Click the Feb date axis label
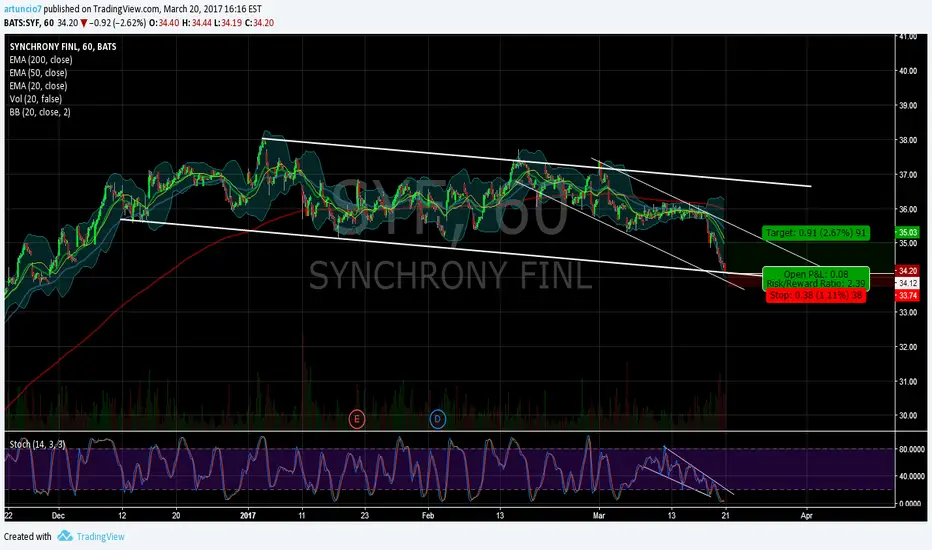The image size is (932, 550). coord(428,516)
